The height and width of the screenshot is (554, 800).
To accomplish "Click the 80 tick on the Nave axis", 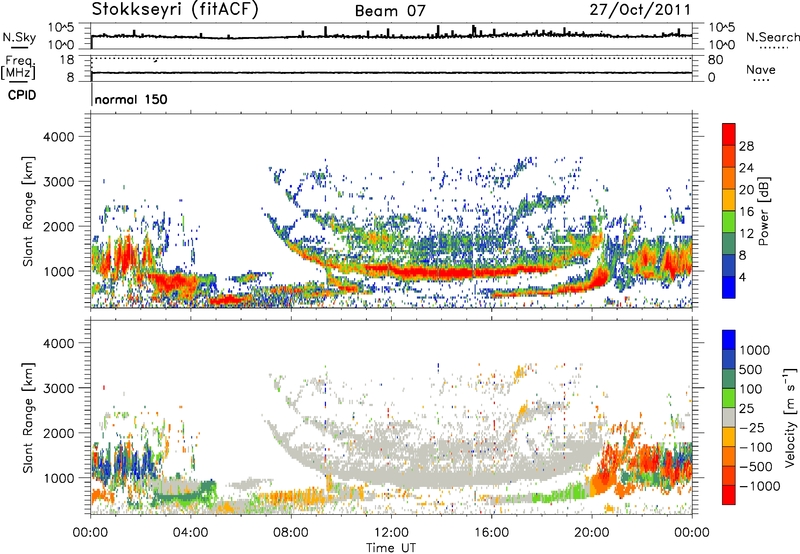I will point(715,60).
